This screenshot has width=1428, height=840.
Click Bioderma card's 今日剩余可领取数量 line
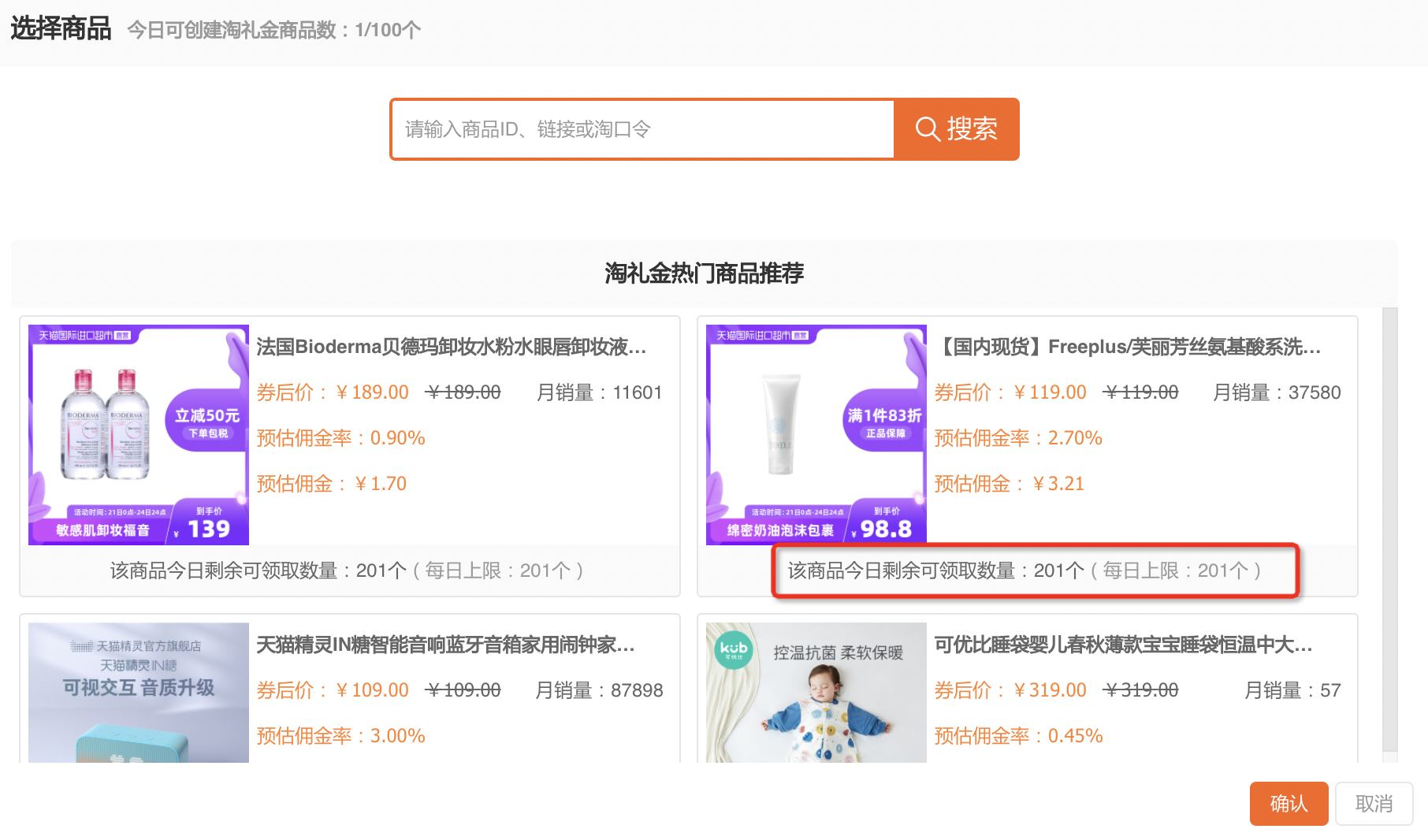pos(347,571)
